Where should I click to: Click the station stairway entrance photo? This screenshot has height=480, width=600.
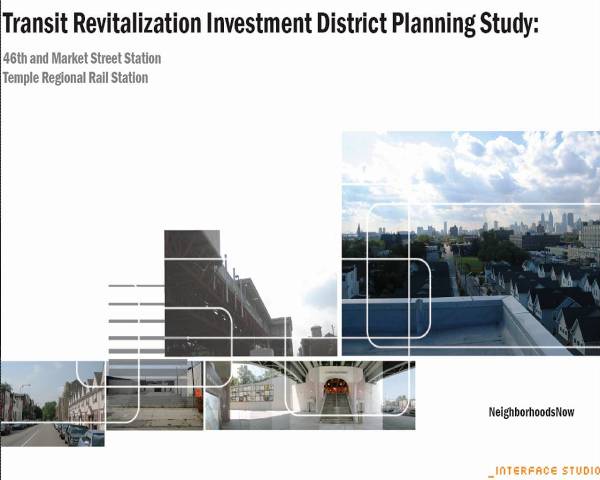tap(310, 395)
